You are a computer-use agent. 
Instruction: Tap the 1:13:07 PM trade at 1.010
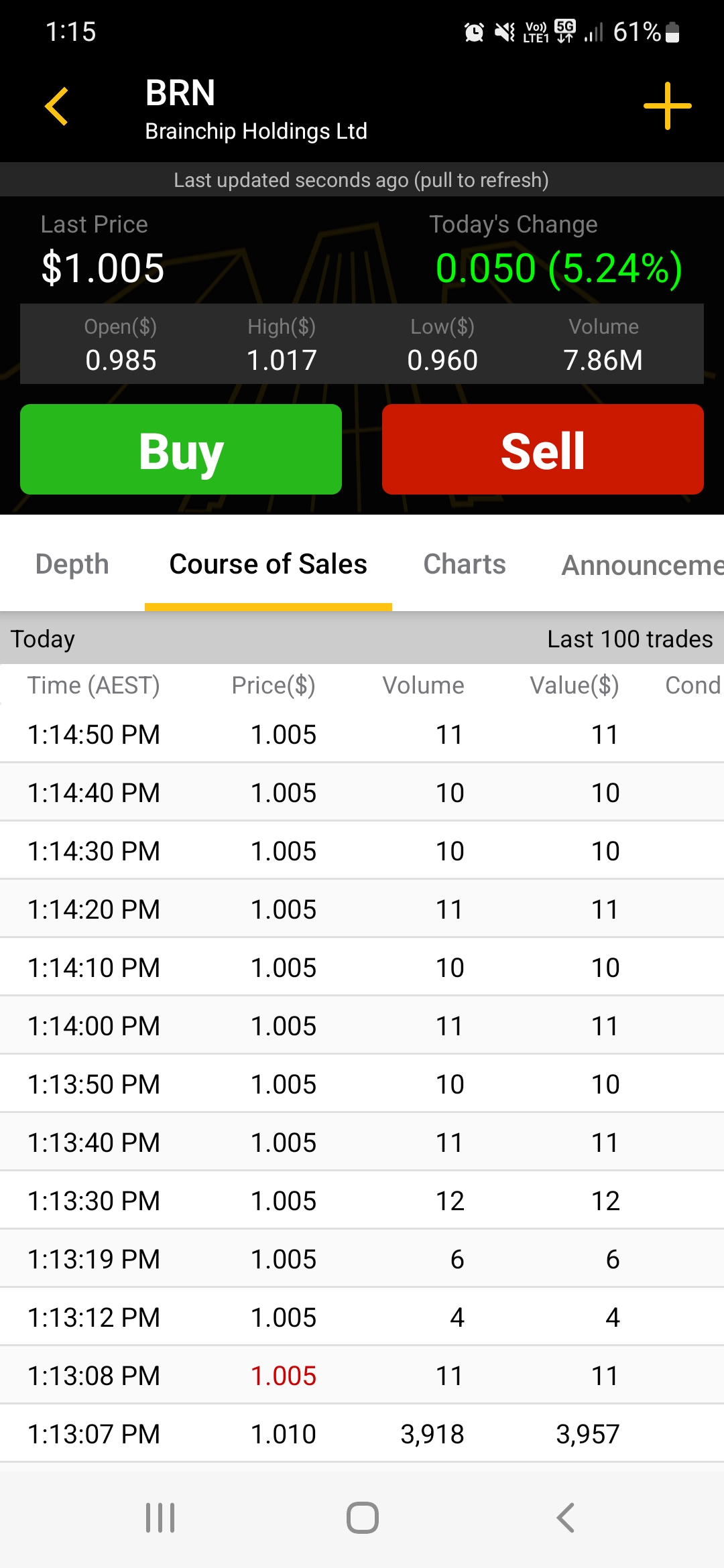pyautogui.click(x=362, y=1434)
